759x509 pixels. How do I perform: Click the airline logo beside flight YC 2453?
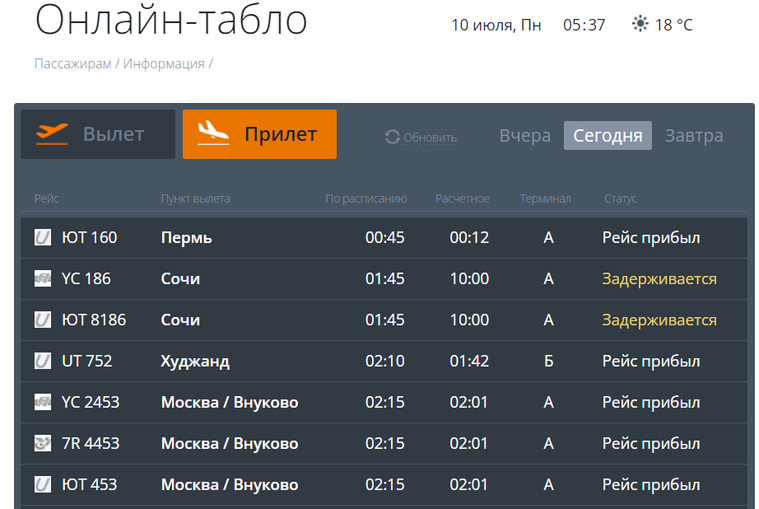tap(43, 402)
